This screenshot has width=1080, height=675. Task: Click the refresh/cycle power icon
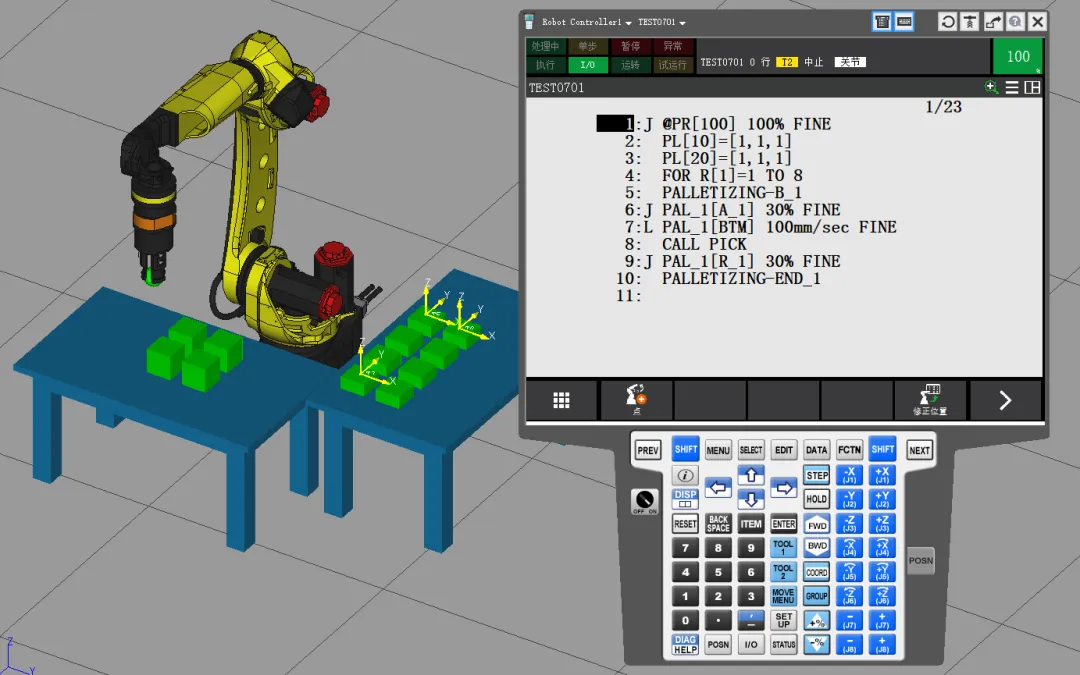[948, 22]
